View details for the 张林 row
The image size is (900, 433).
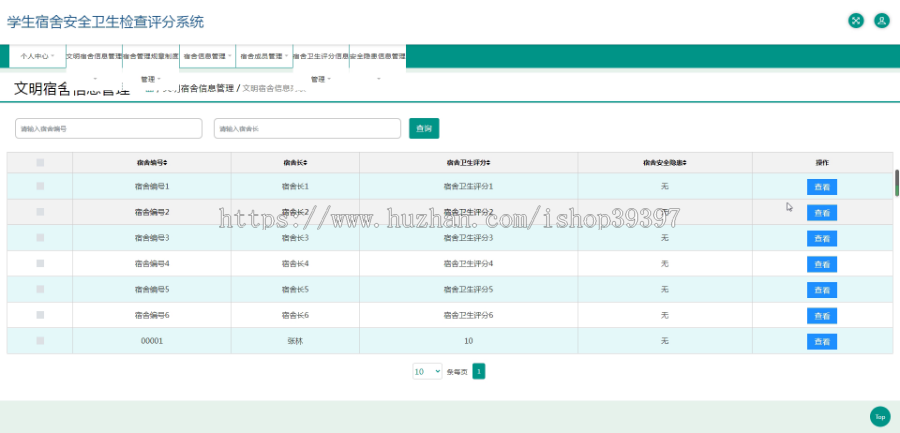[x=822, y=342]
